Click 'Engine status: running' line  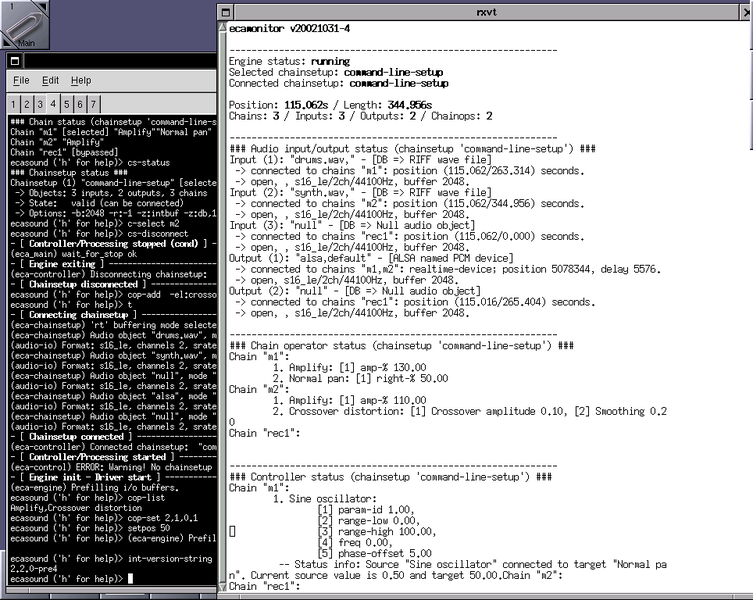[x=290, y=61]
